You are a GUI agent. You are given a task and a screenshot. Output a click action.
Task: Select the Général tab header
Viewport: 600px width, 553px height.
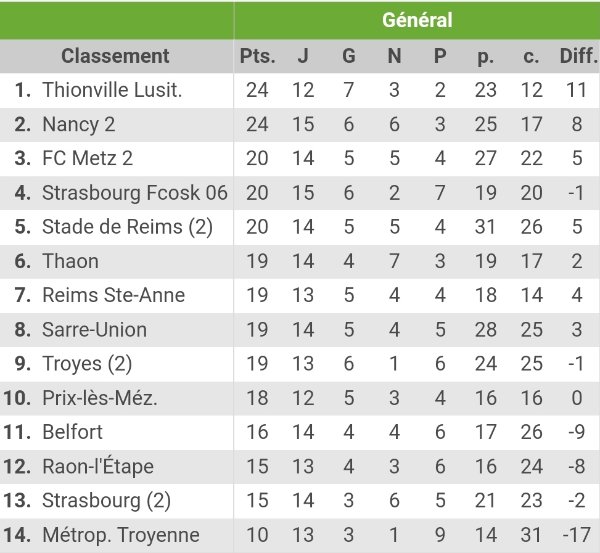point(417,20)
